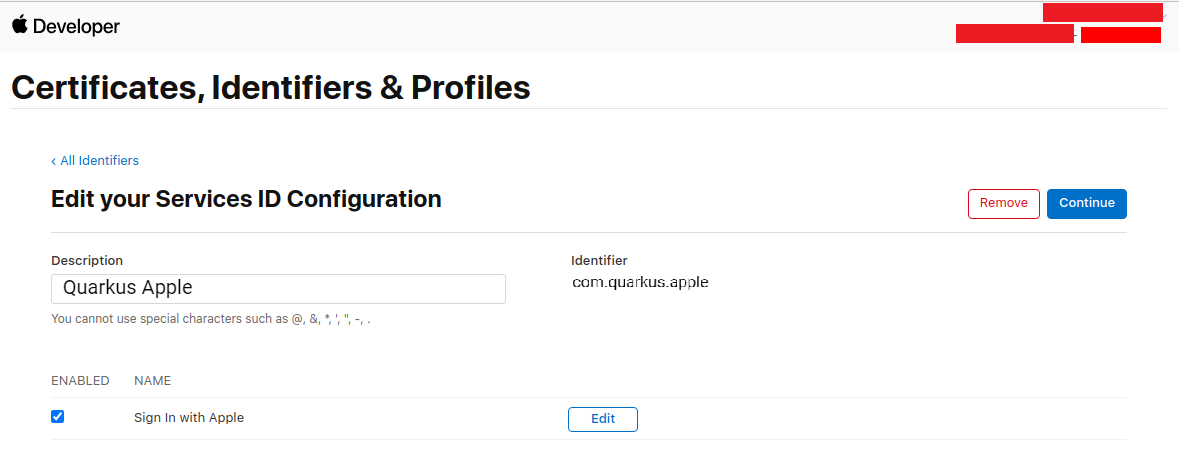Click the account dropdown chevron arrow

(x=1165, y=15)
